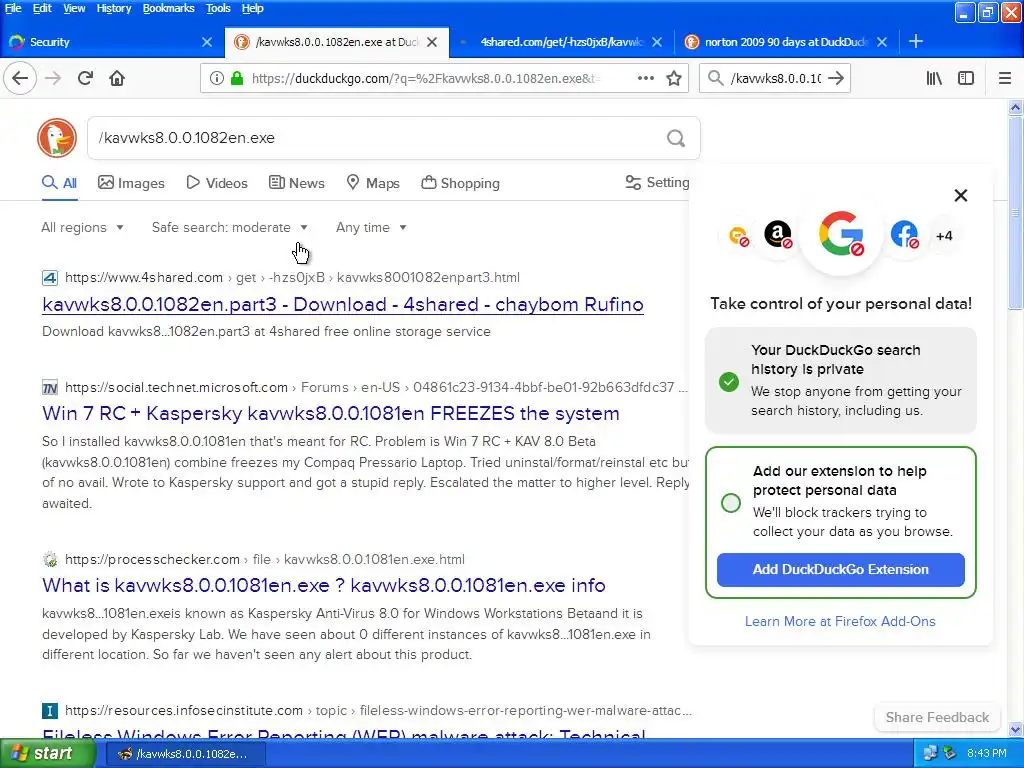Switch to the 4shared.com tab
Viewport: 1024px width, 768px height.
click(x=560, y=42)
